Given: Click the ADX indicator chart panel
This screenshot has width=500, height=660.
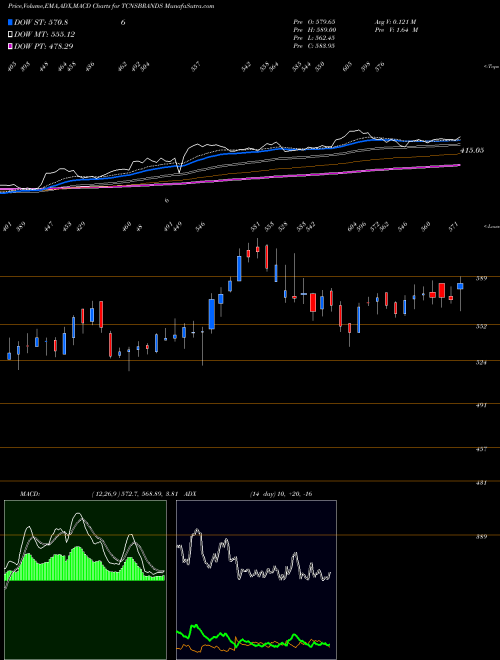Looking at the screenshot, I should pos(256,580).
